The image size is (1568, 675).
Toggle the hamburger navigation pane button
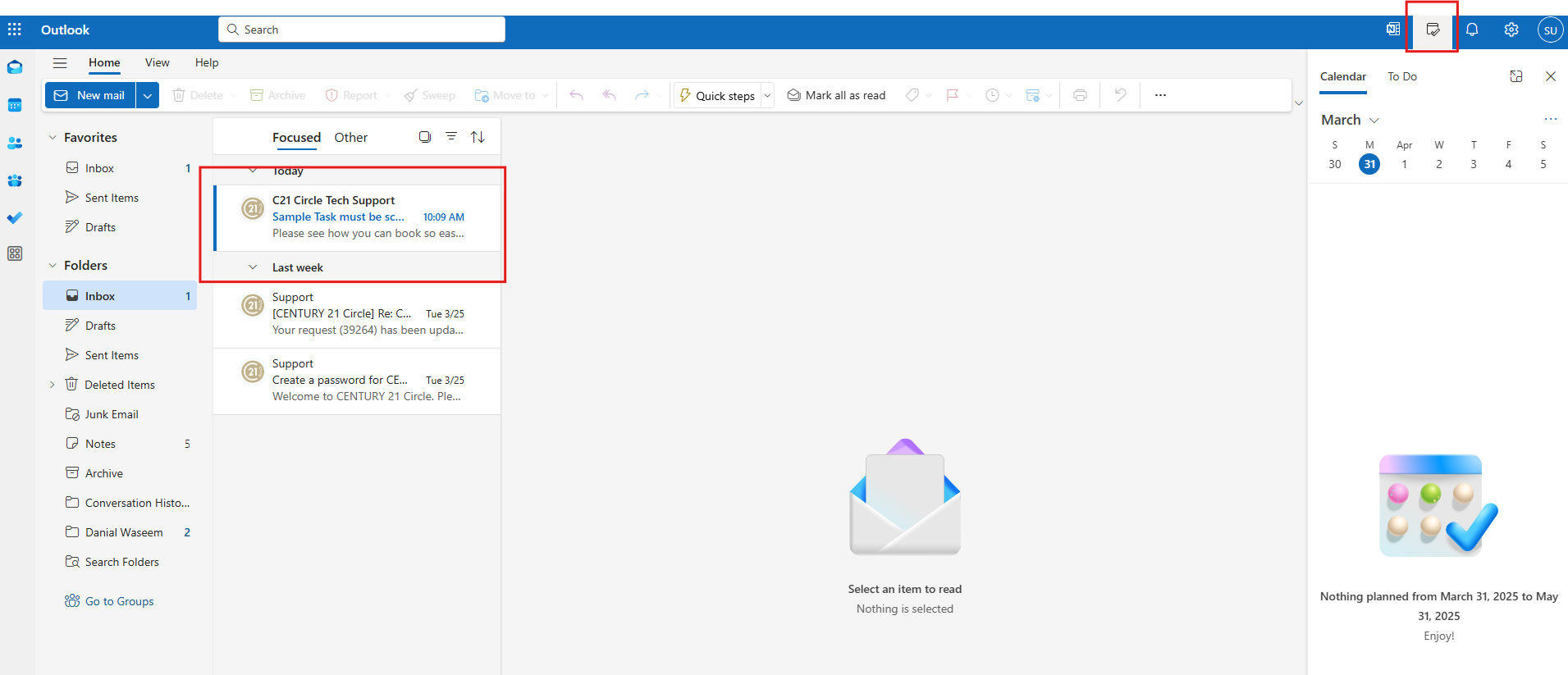pyautogui.click(x=60, y=63)
